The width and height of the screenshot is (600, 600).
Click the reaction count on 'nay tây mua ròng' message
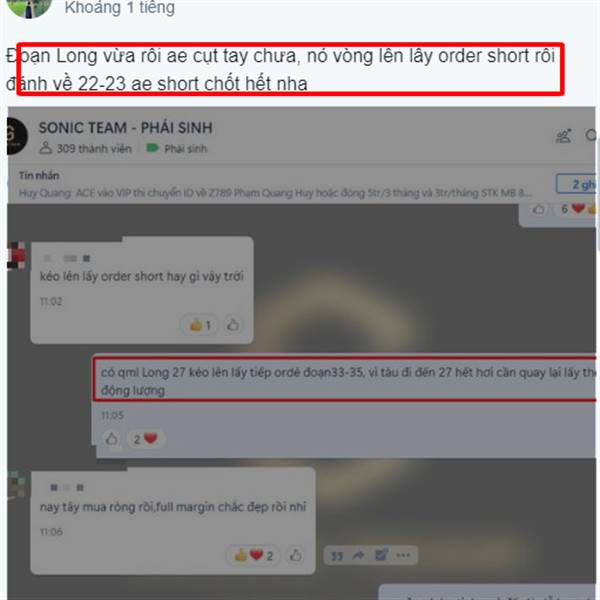[253, 555]
